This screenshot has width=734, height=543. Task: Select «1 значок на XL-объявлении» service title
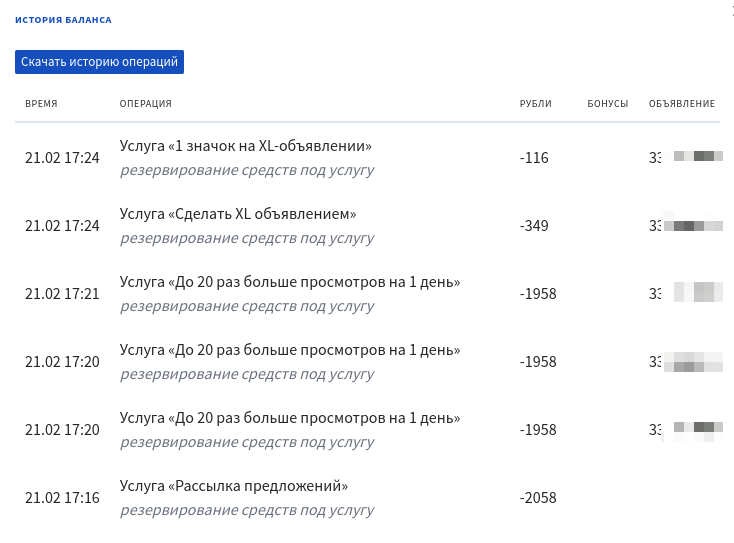click(245, 146)
